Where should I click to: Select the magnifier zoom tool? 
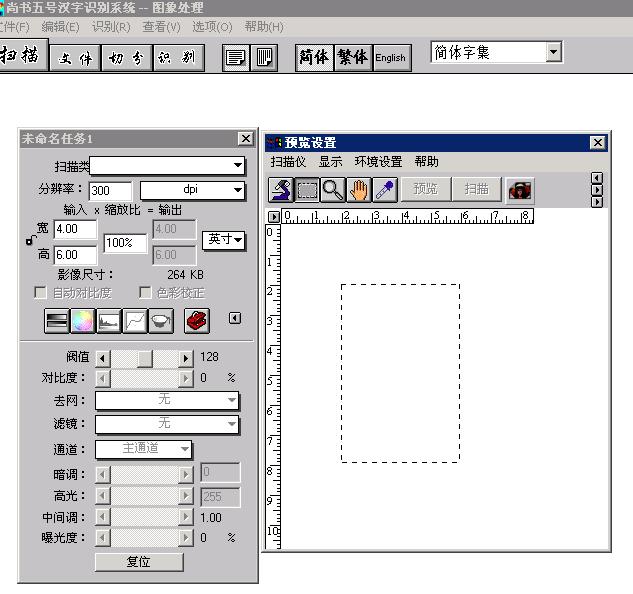pyautogui.click(x=333, y=189)
